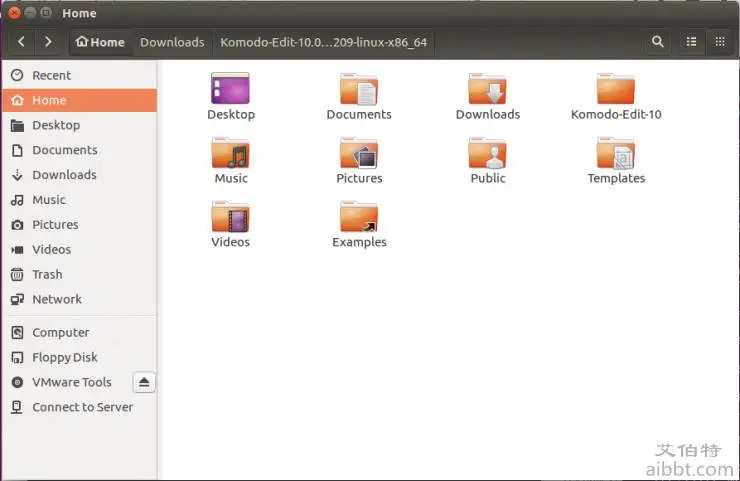
Task: Open Trash from the sidebar
Action: (80, 274)
